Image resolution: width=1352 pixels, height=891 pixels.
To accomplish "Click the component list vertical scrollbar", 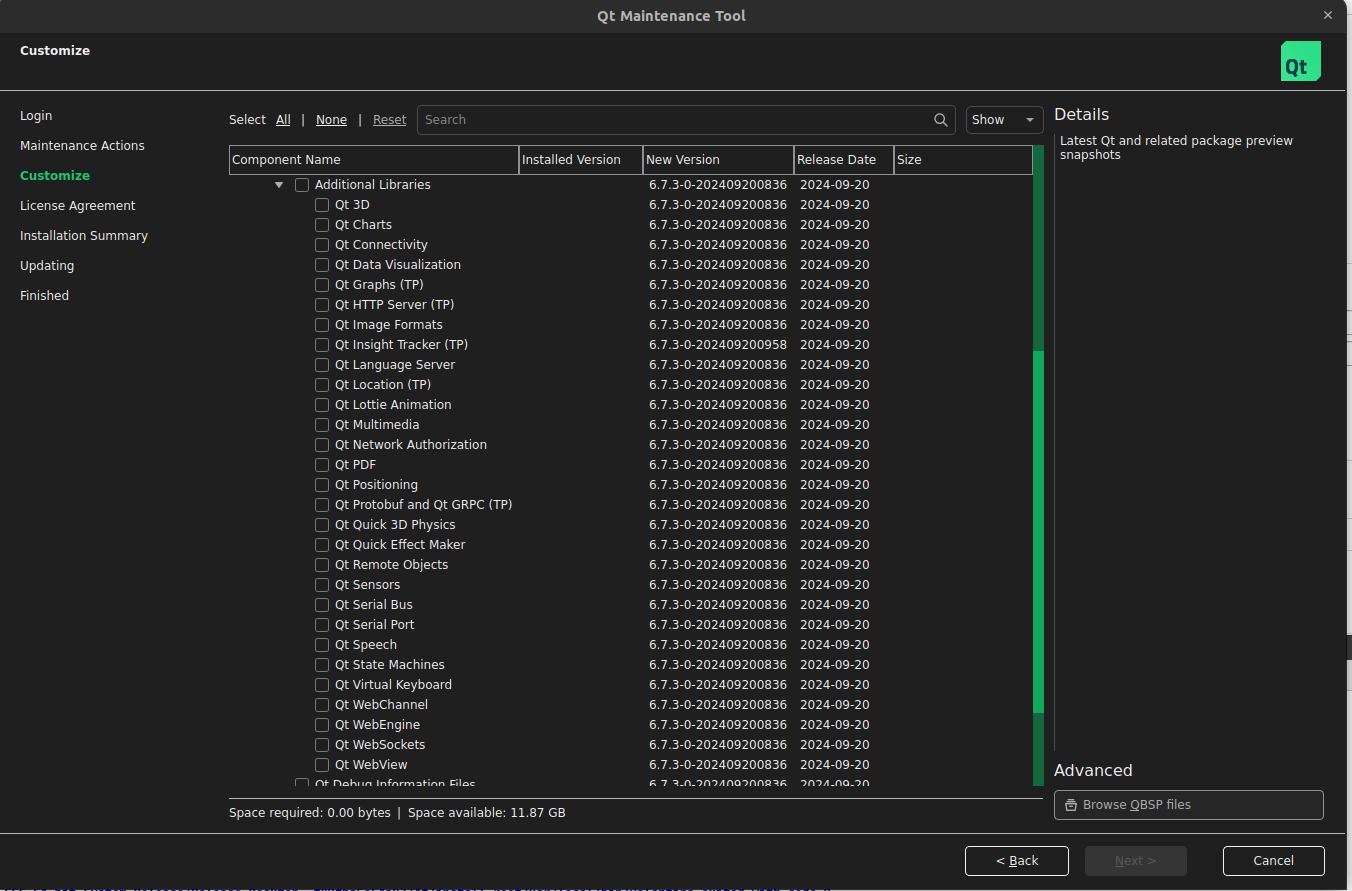I will coord(1038,530).
